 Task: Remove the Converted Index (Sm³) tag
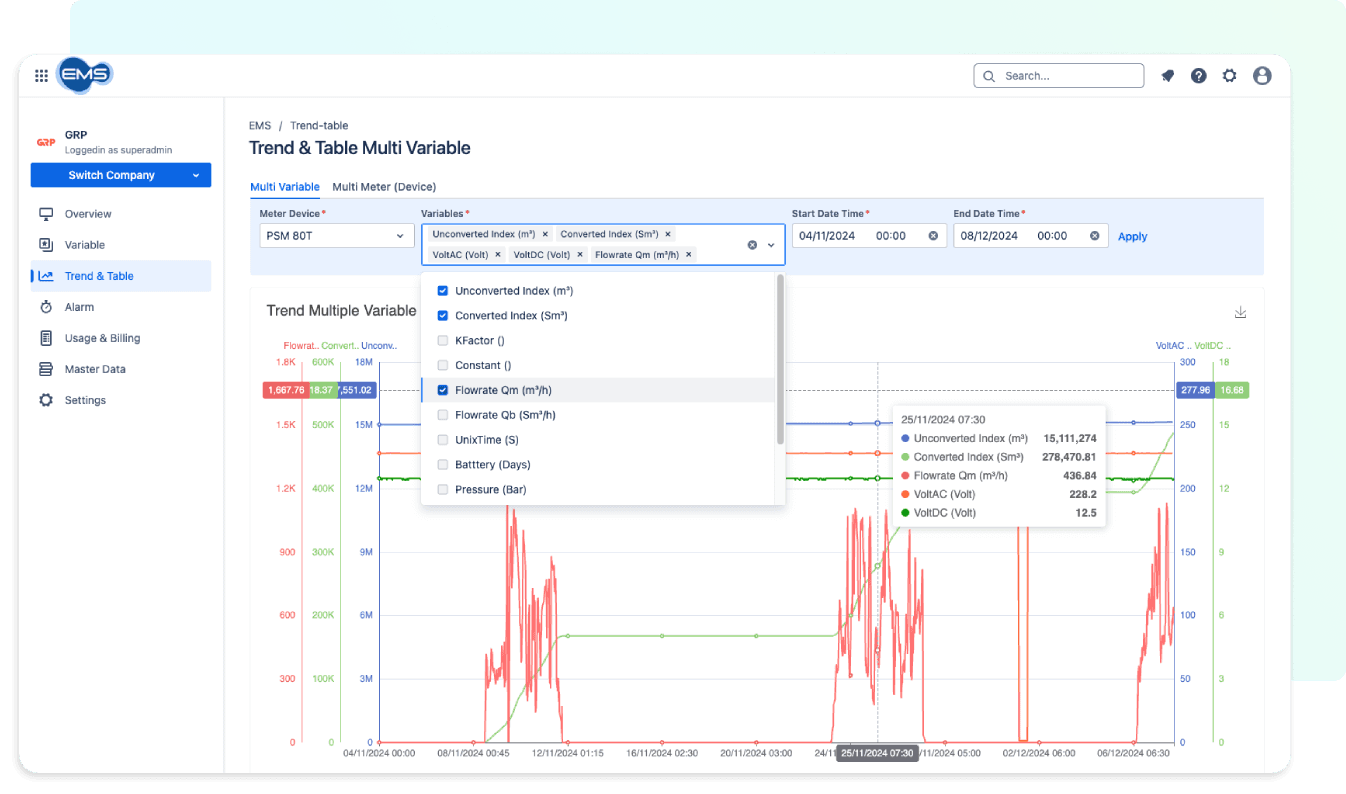pos(669,234)
